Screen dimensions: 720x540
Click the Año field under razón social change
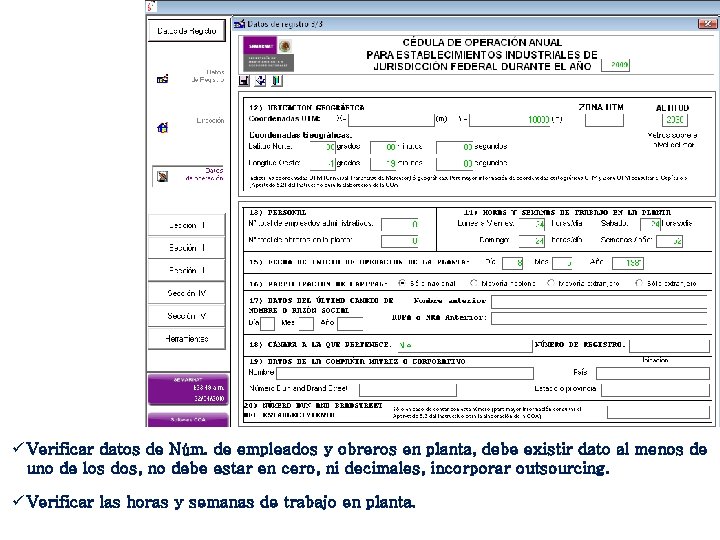coord(350,324)
